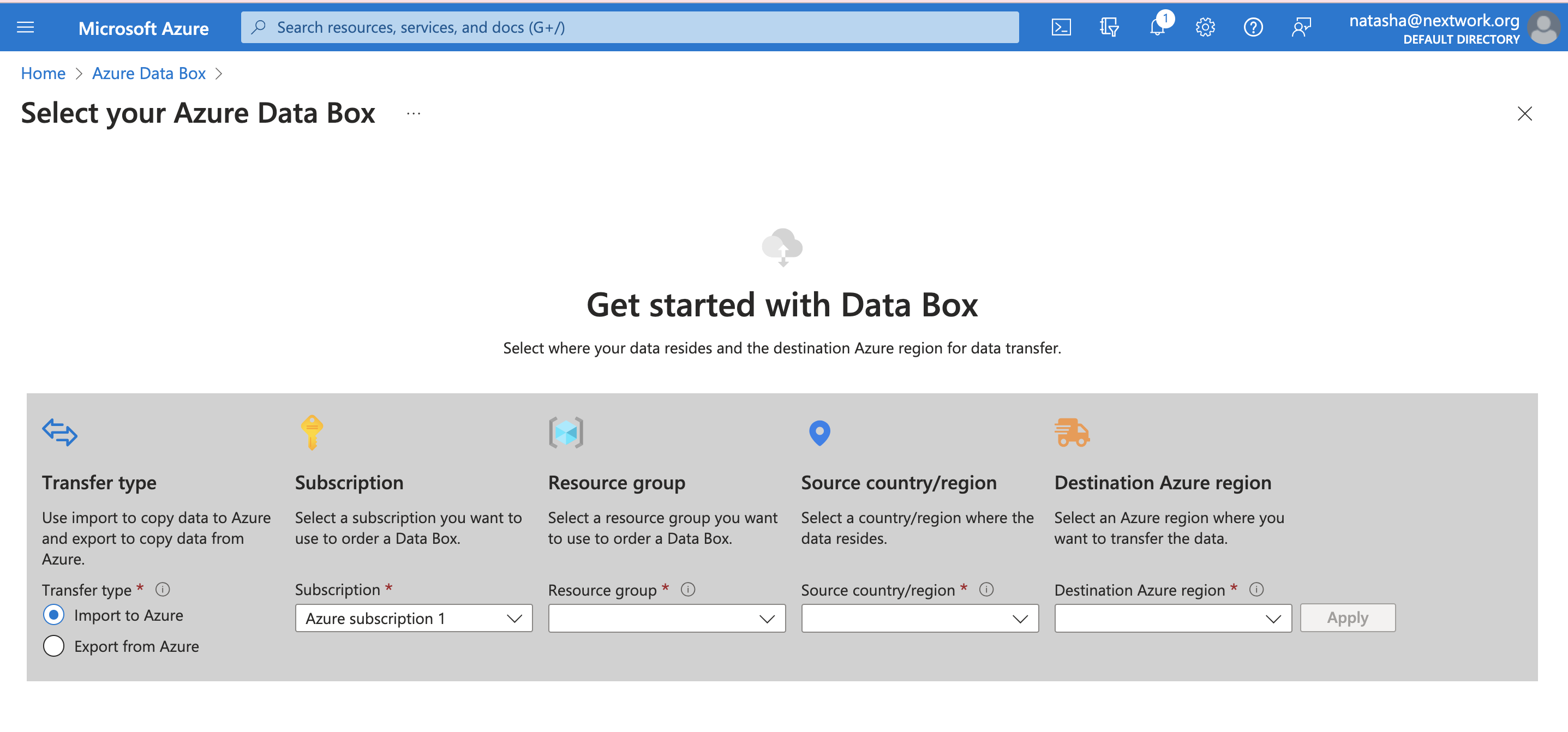Click the Resource group info icon
Image resolution: width=1568 pixels, height=732 pixels.
coord(688,589)
